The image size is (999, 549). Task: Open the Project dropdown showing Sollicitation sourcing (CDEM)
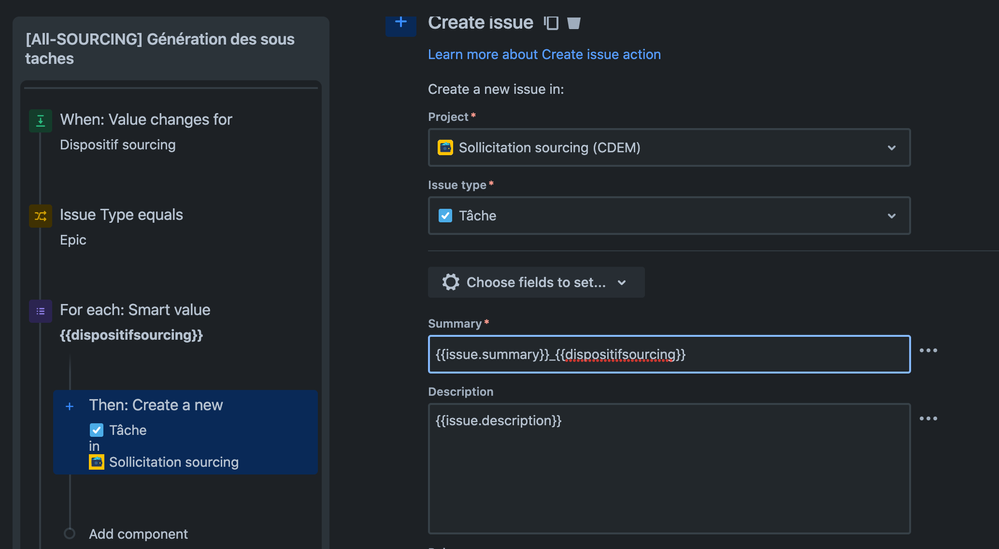click(669, 147)
